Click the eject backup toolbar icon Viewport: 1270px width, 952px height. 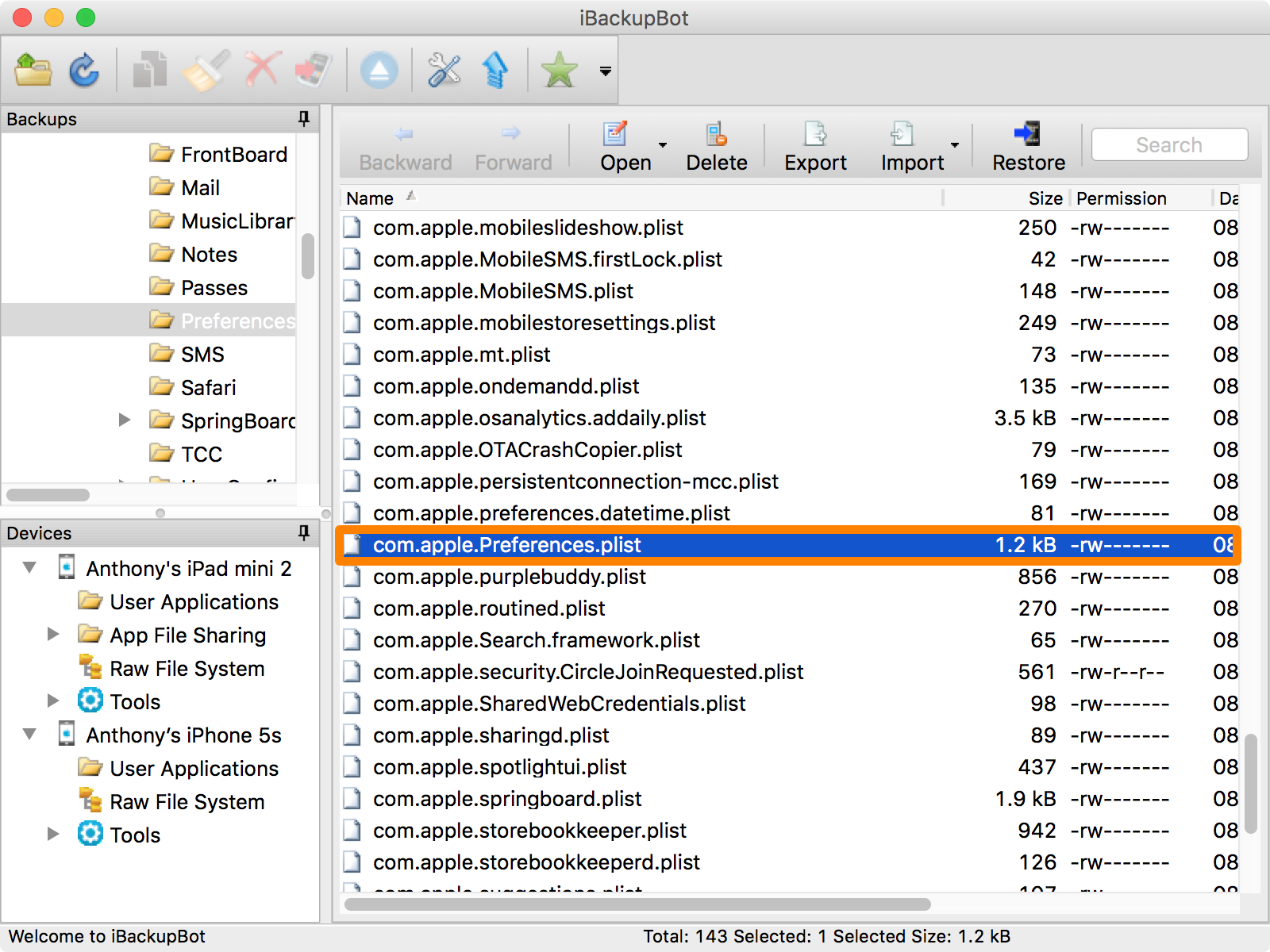(379, 70)
